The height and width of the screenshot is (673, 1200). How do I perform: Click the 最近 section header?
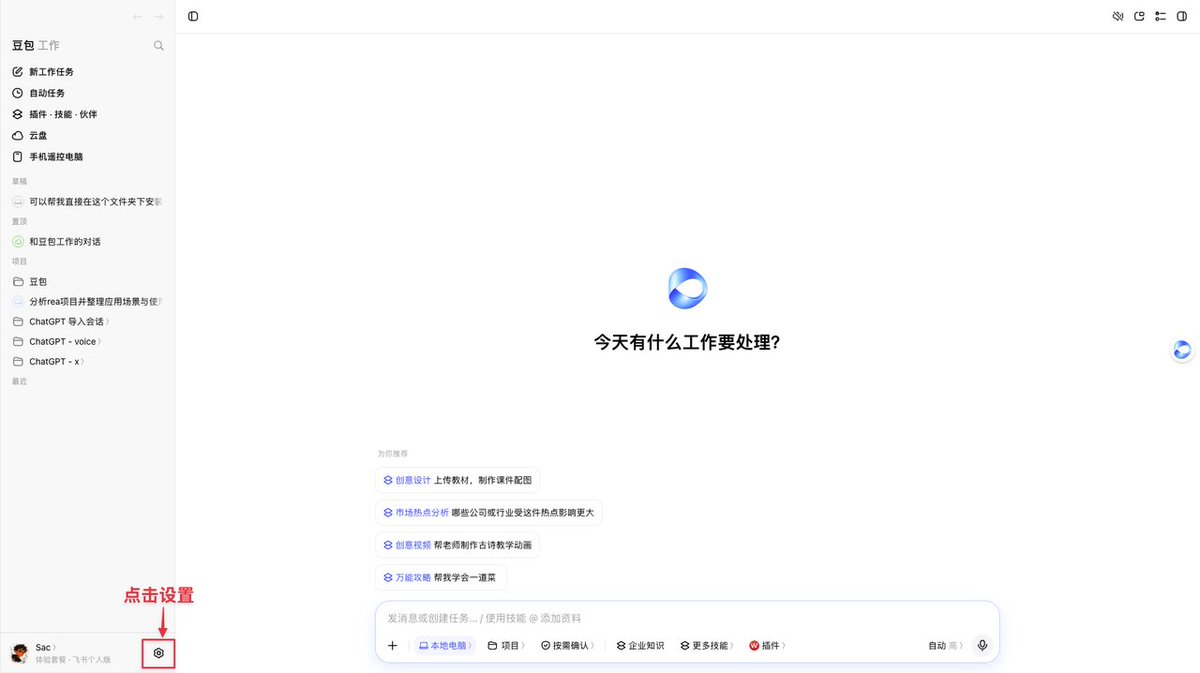19,381
